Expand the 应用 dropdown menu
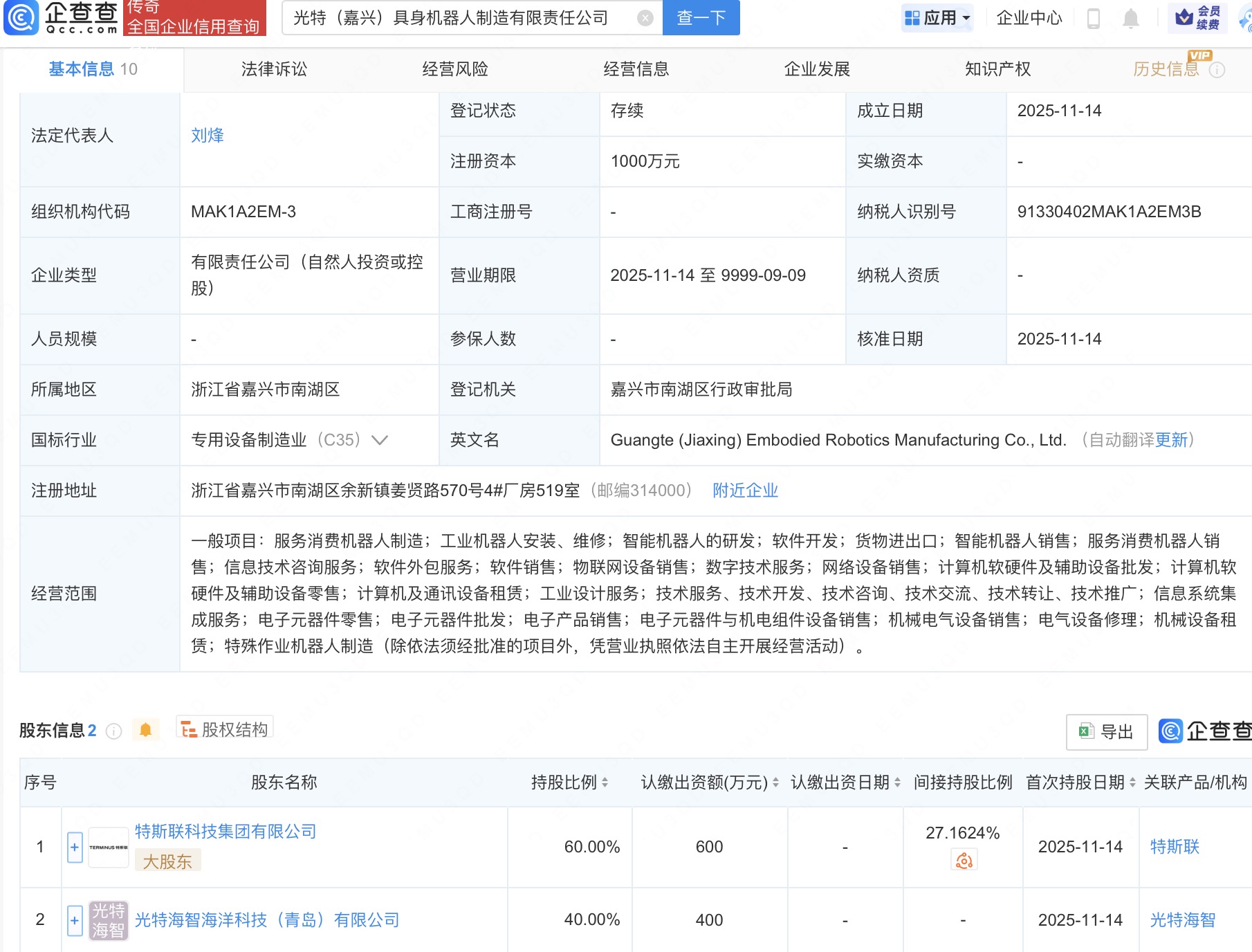The width and height of the screenshot is (1252, 952). pos(937,18)
